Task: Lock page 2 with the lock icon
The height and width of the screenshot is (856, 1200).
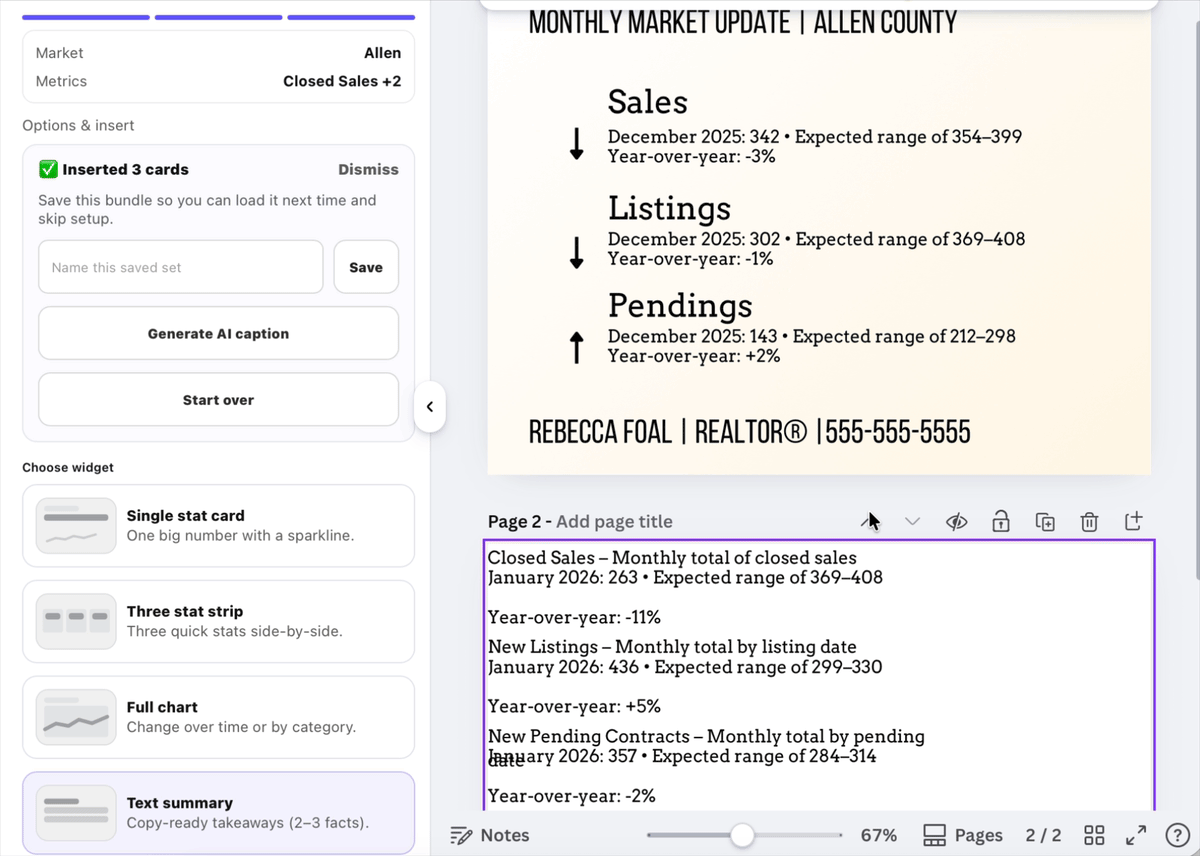Action: pyautogui.click(x=1001, y=521)
